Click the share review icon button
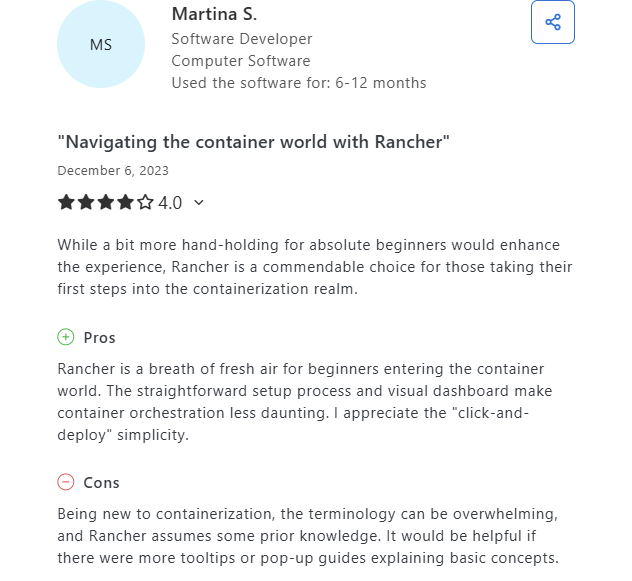Viewport: 632px width, 581px height. (553, 22)
